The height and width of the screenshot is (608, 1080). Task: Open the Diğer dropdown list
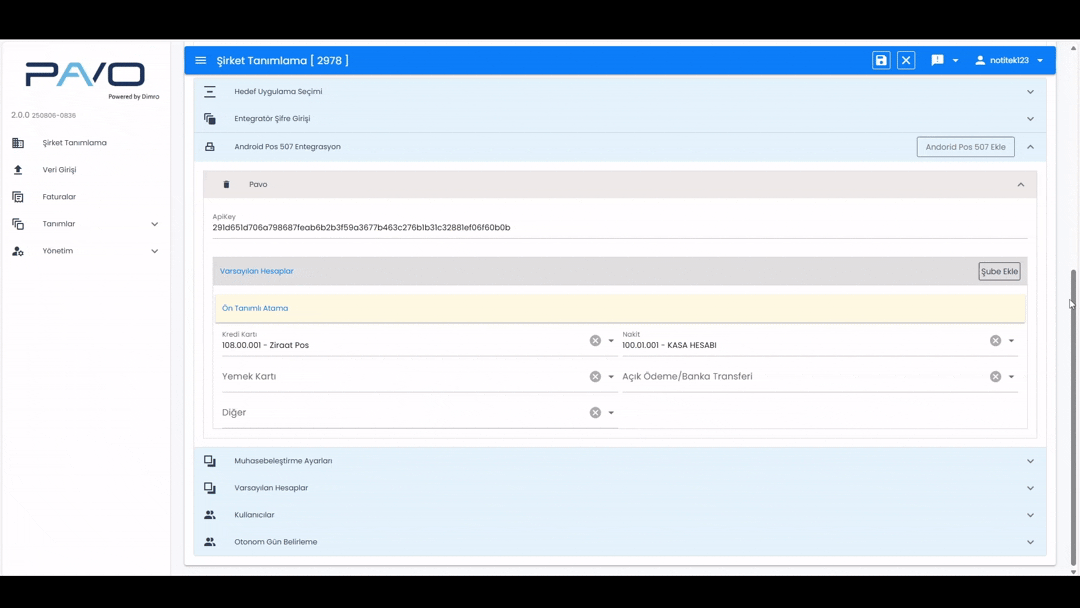(x=611, y=413)
